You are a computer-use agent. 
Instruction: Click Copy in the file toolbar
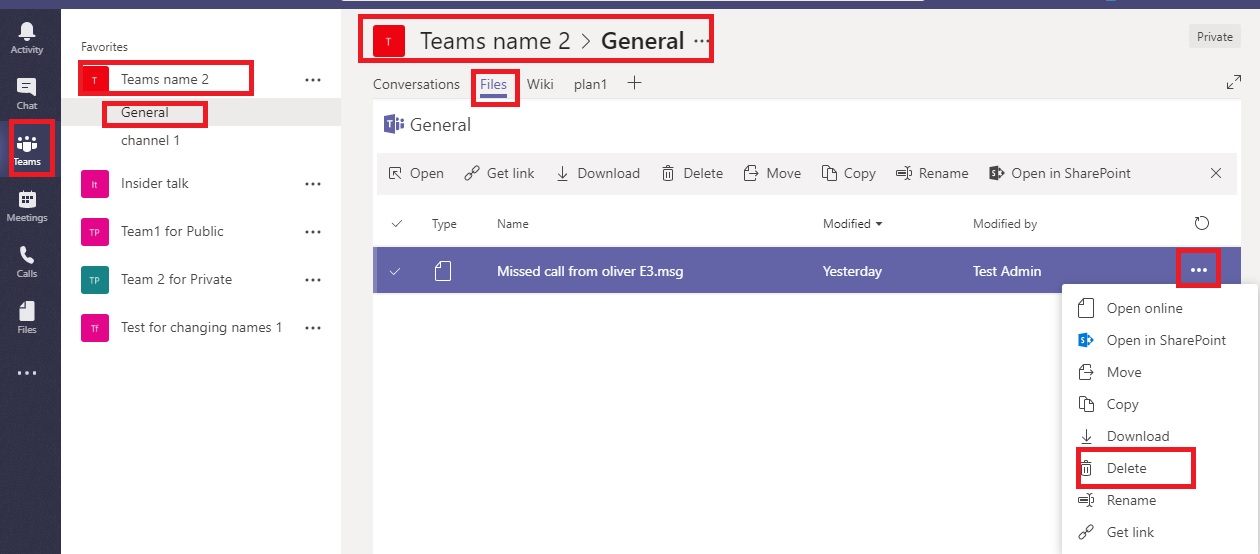click(848, 173)
